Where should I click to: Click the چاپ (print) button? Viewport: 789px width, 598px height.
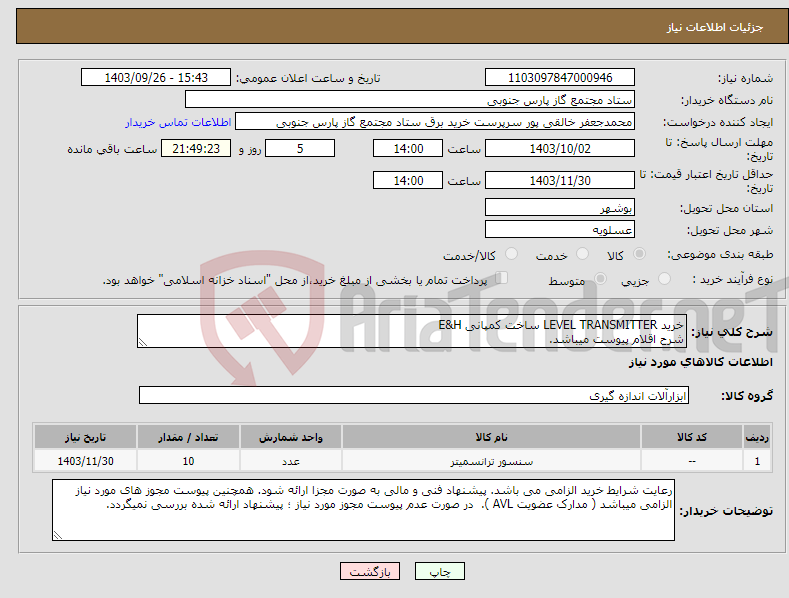click(439, 571)
